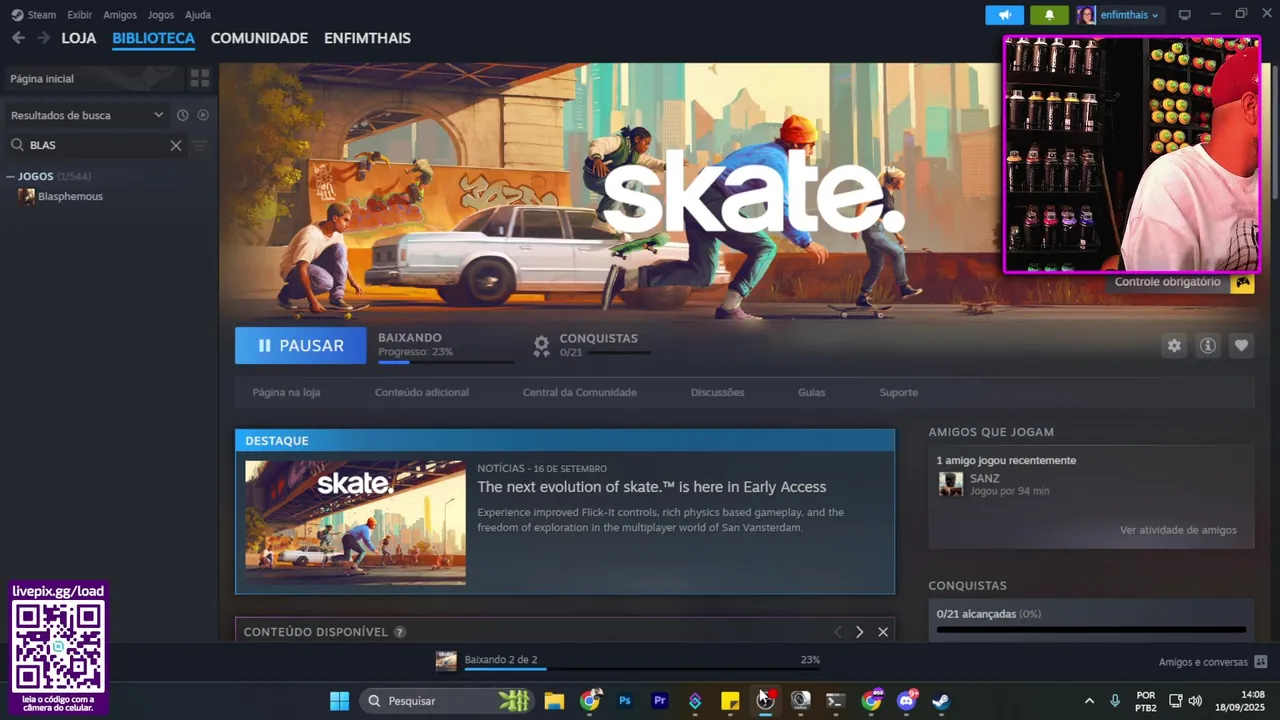Add skate. to favorites heart
Screen dimensions: 1280x720
1241,345
